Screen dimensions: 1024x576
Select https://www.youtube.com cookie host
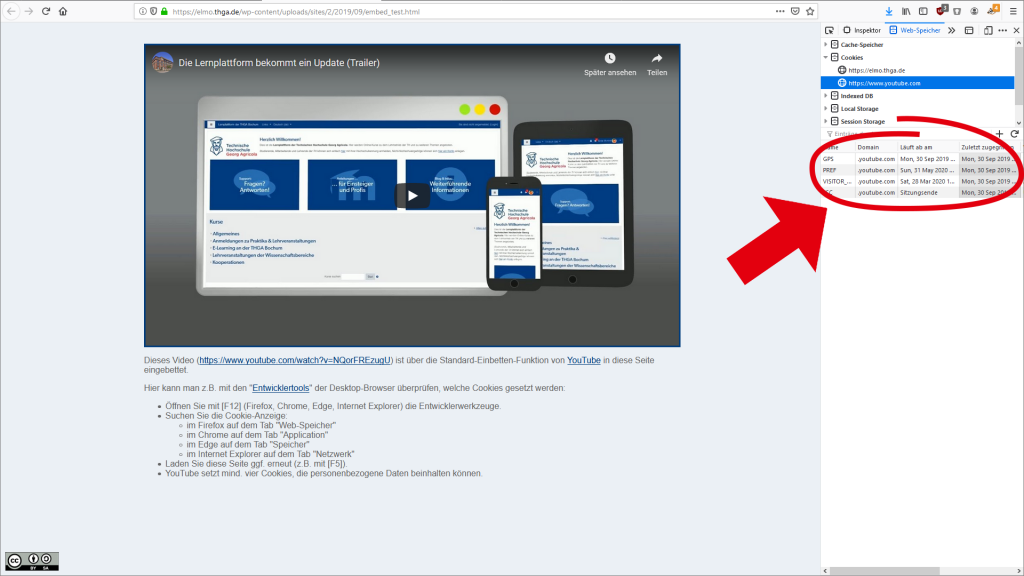918,83
